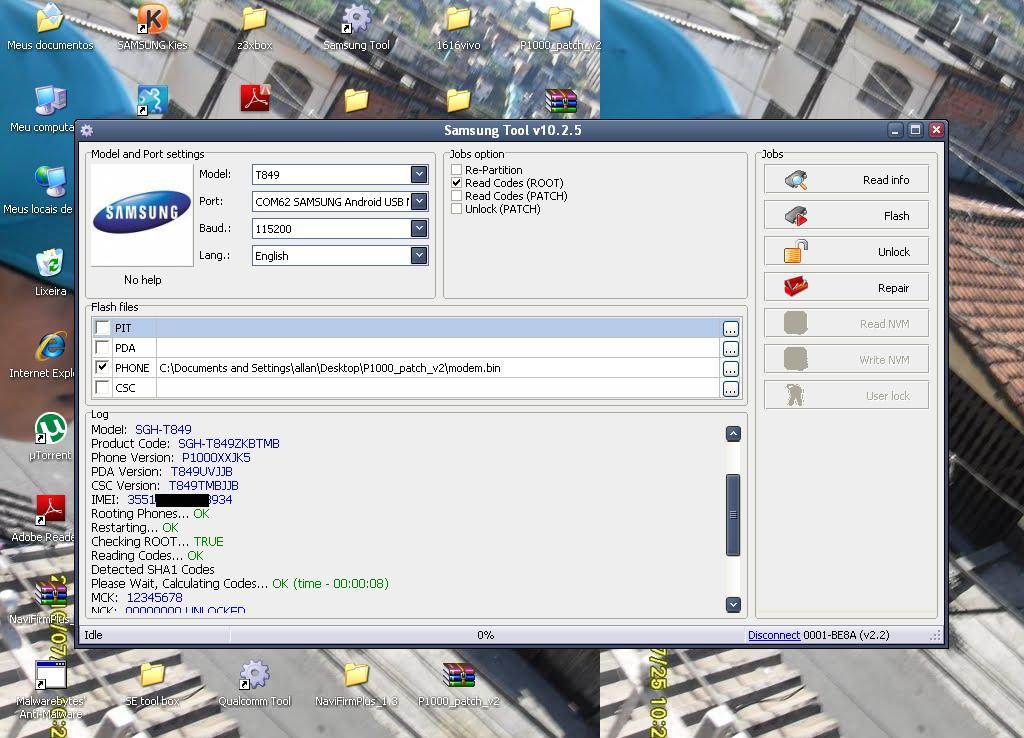Click the P1000XXJK5 phone version text
The width and height of the screenshot is (1024, 738).
(216, 458)
